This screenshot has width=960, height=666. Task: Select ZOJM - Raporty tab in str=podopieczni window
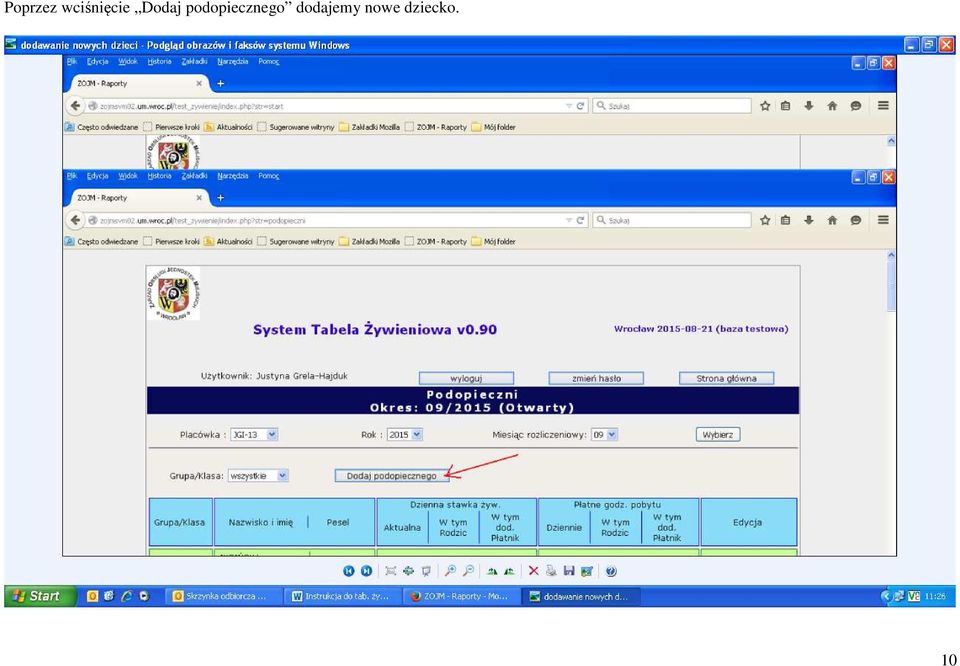(137, 198)
